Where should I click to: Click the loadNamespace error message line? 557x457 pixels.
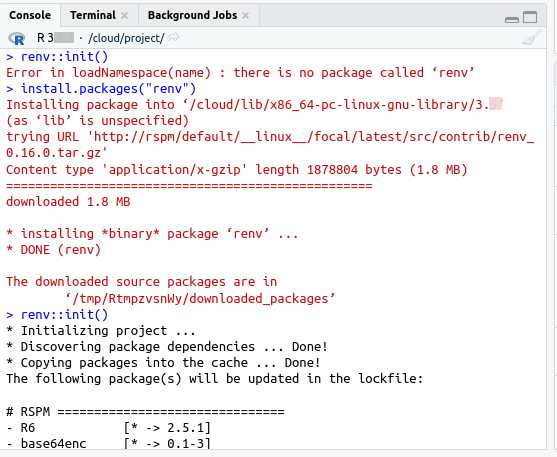[240, 72]
